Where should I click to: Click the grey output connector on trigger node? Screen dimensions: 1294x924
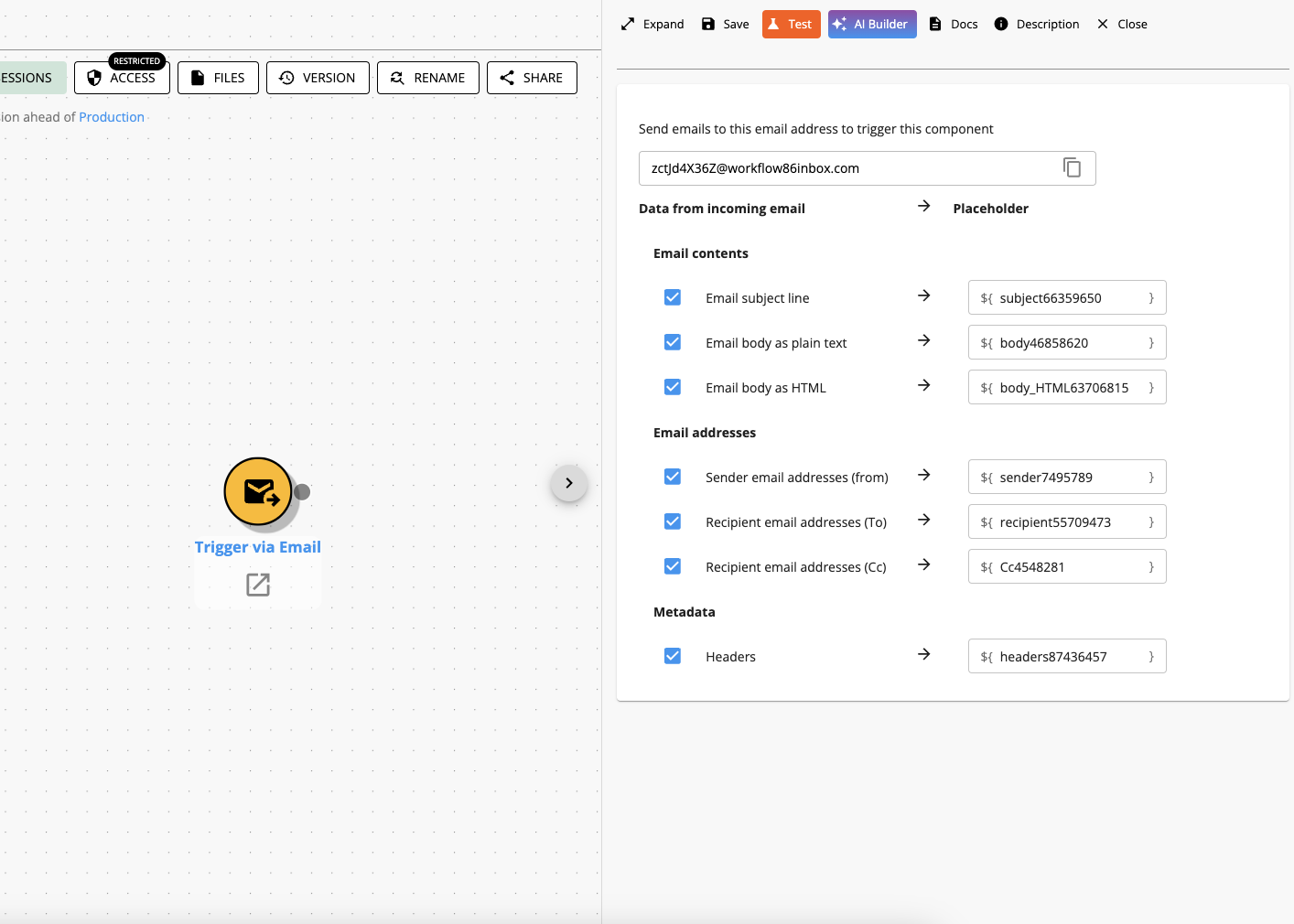pyautogui.click(x=302, y=492)
